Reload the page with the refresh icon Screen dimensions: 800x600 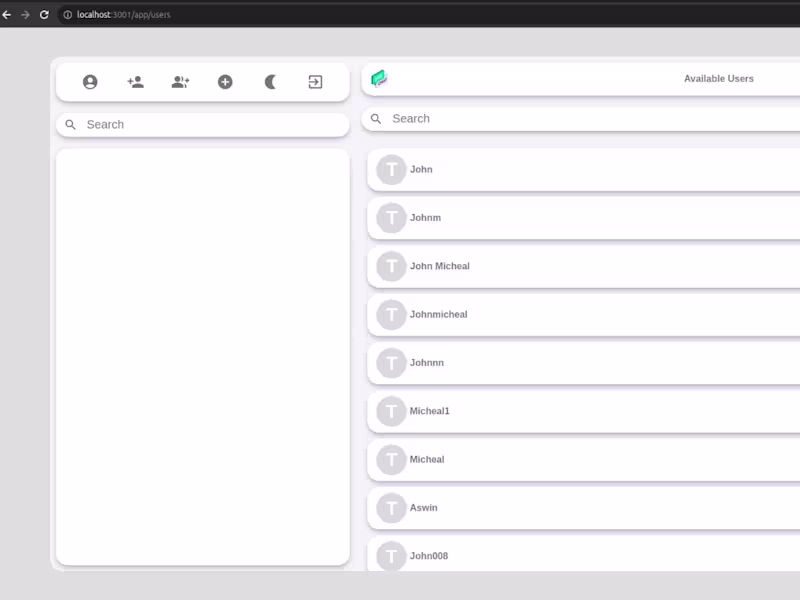44,15
